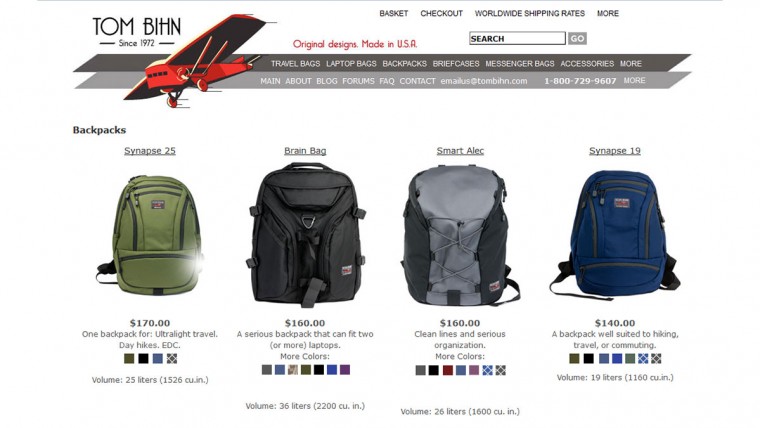Open the TRAVEL BAGS menu
This screenshot has width=760, height=428.
pyautogui.click(x=295, y=63)
